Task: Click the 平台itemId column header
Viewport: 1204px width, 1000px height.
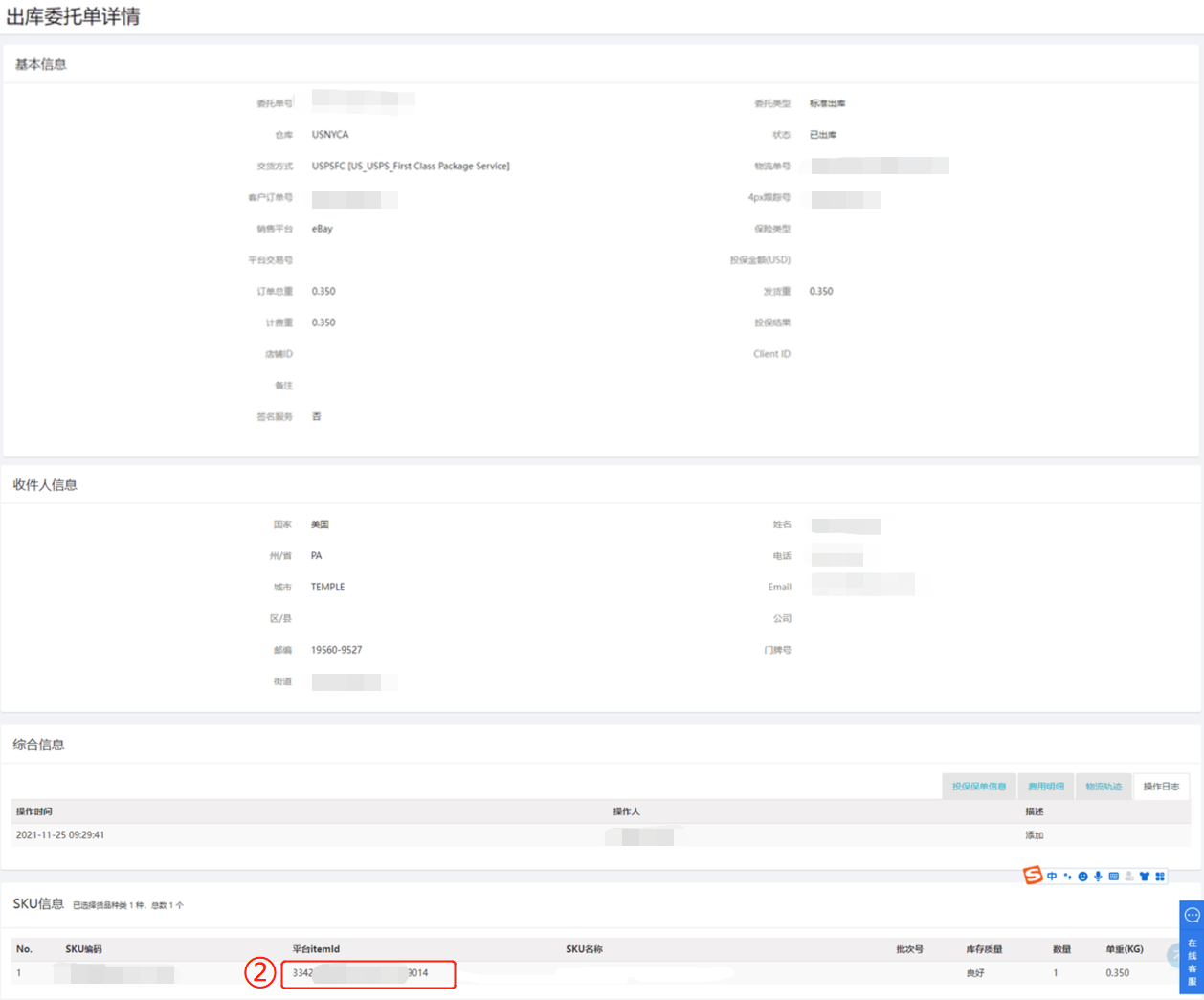Action: 316,949
